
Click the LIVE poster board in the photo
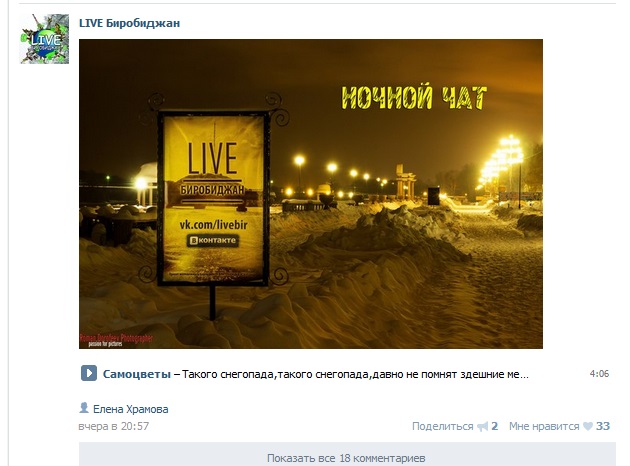coord(213,199)
